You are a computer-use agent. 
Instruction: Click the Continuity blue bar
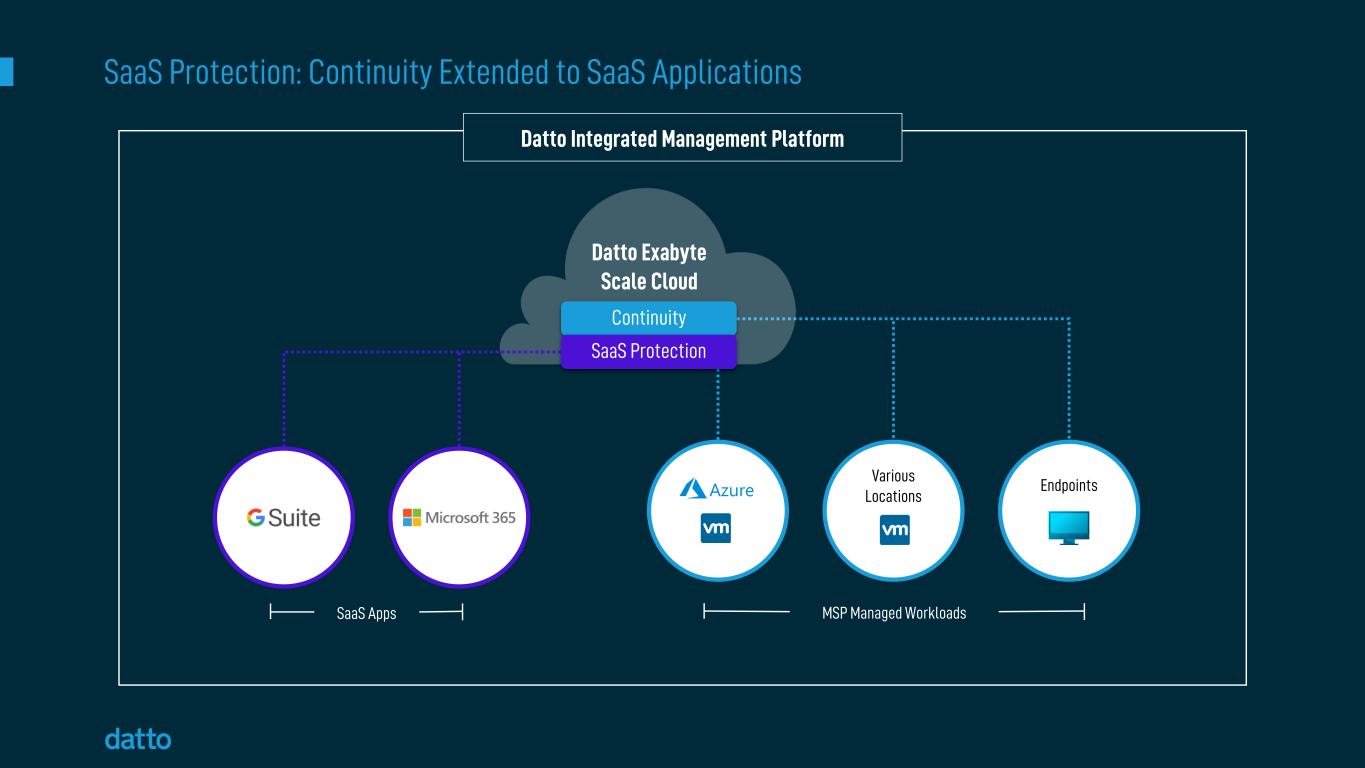tap(648, 318)
